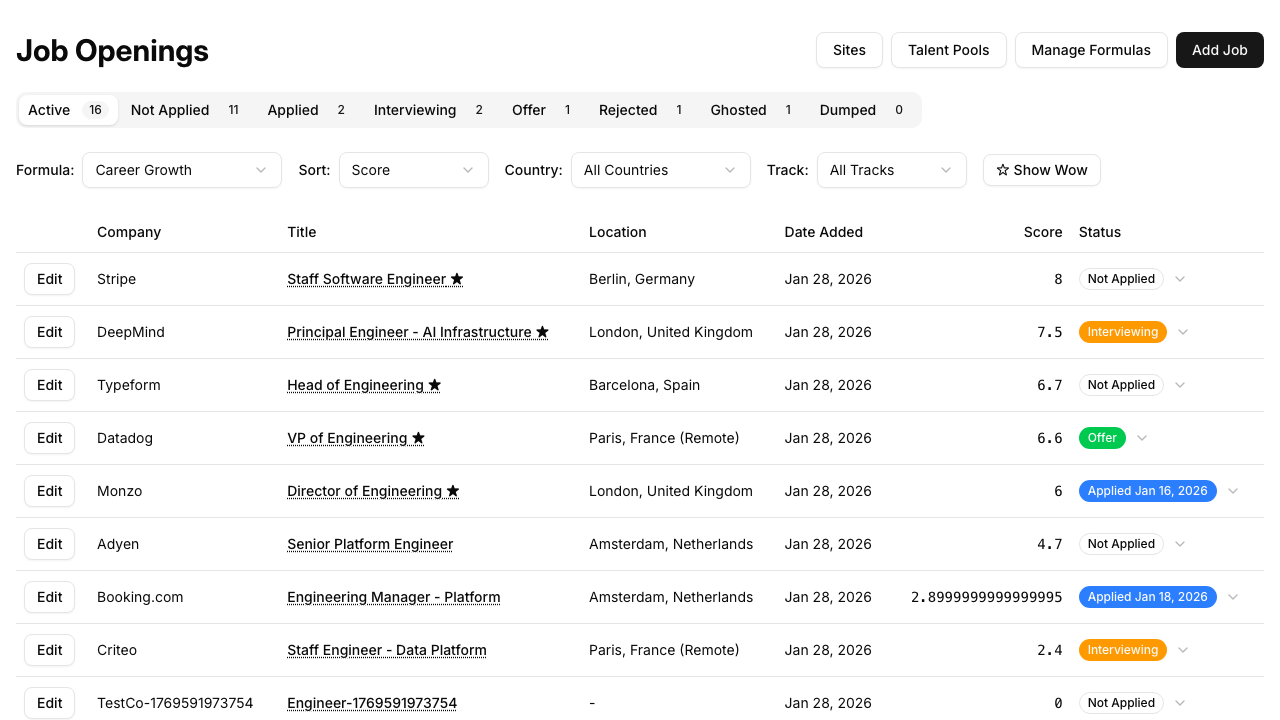Click the star beside Principal Engineer - AI Infrastructure

coord(542,332)
